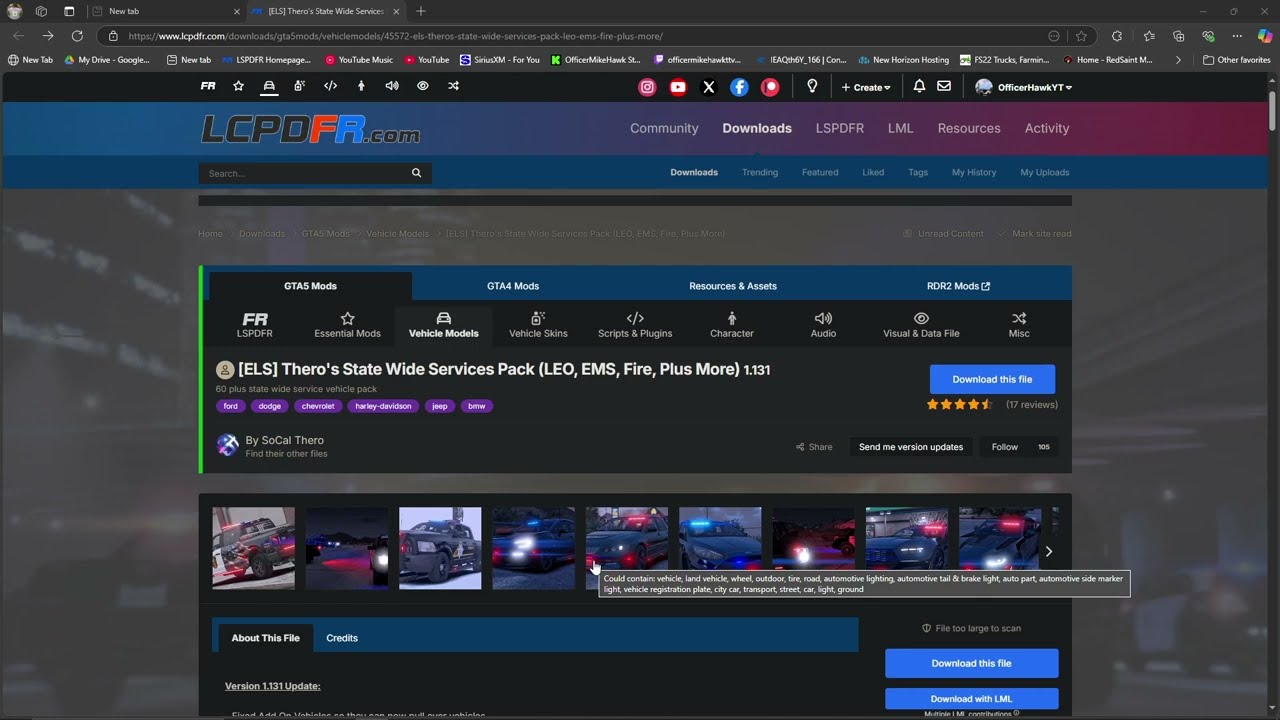This screenshot has height=720, width=1280.
Task: Open a new browser tab plus button
Action: pos(420,11)
